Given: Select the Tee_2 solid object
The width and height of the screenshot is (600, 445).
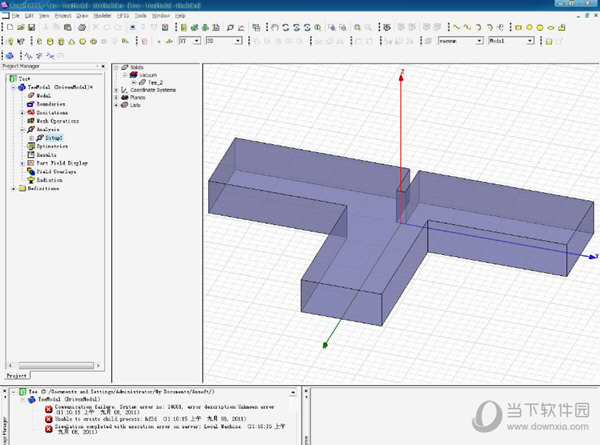Looking at the screenshot, I should pos(155,82).
